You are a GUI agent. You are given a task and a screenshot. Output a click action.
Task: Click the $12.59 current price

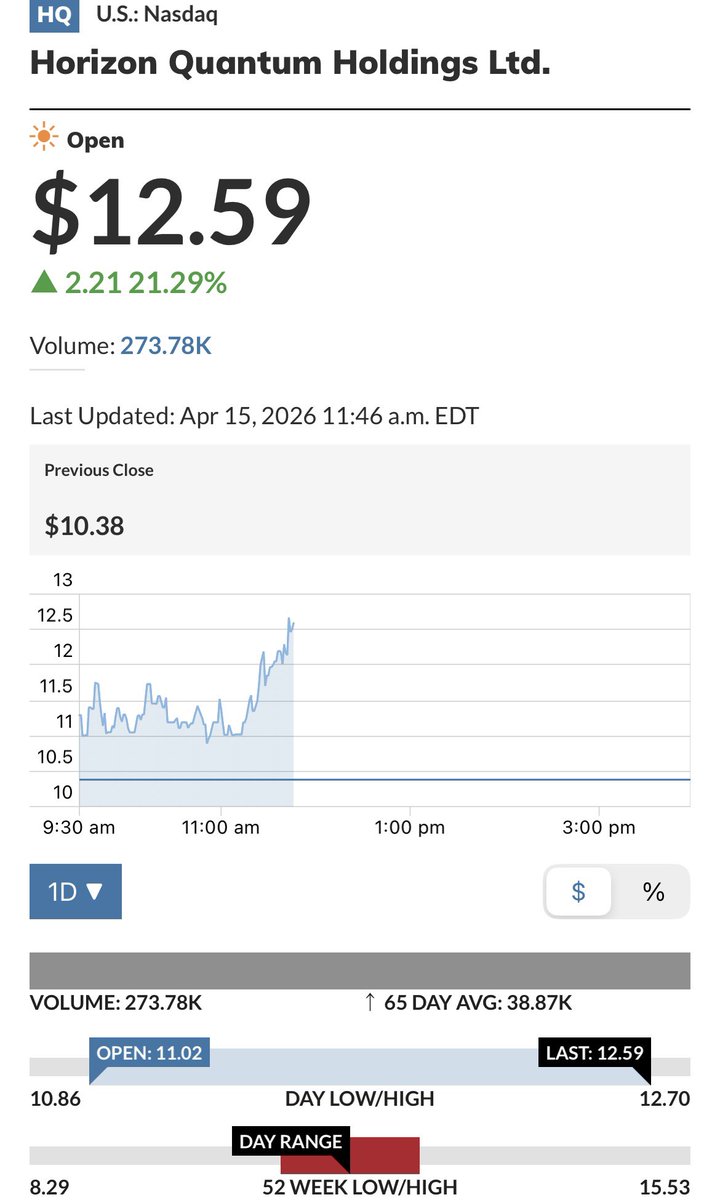(x=172, y=213)
